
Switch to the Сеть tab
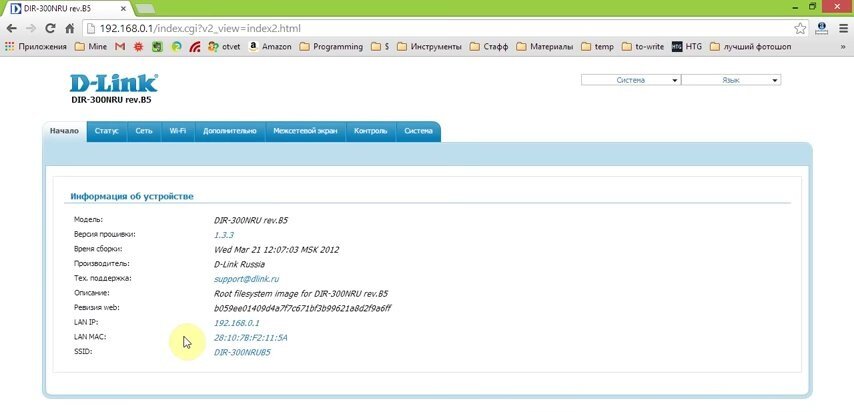[144, 131]
